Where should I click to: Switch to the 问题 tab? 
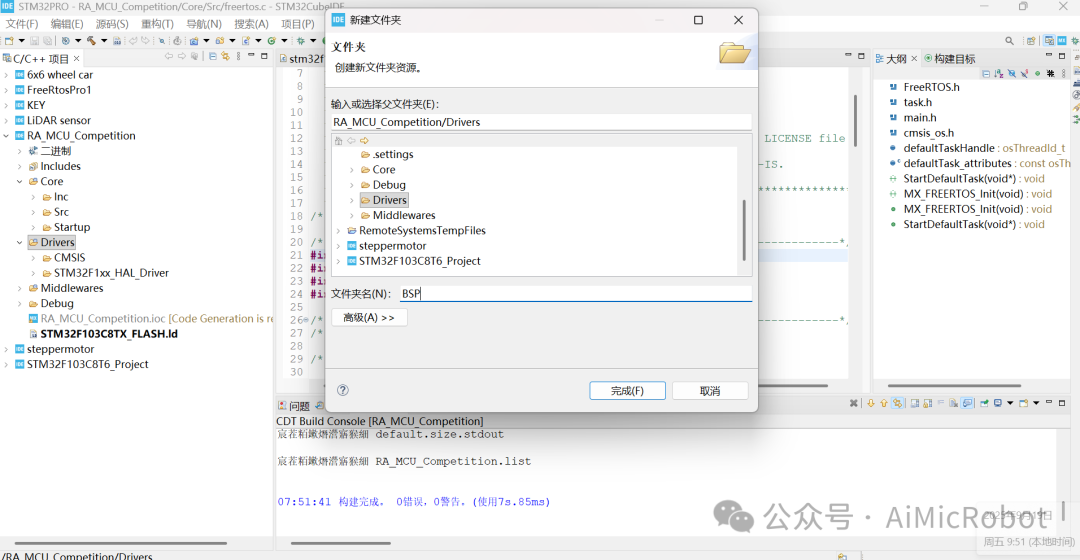point(294,406)
